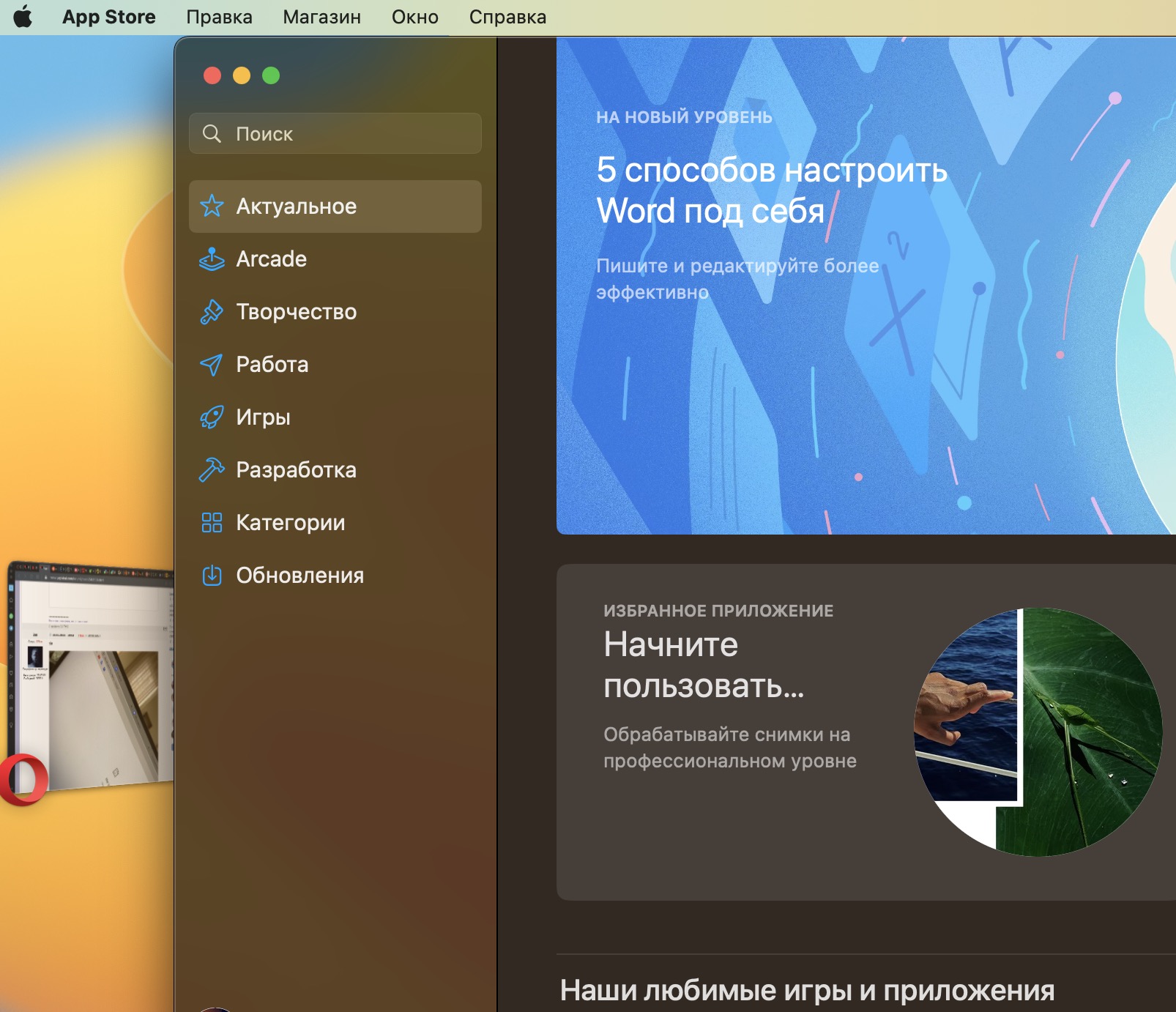Screen dimensions: 1176x1012
Task: Select the paper plane Работа icon
Action: pos(212,364)
